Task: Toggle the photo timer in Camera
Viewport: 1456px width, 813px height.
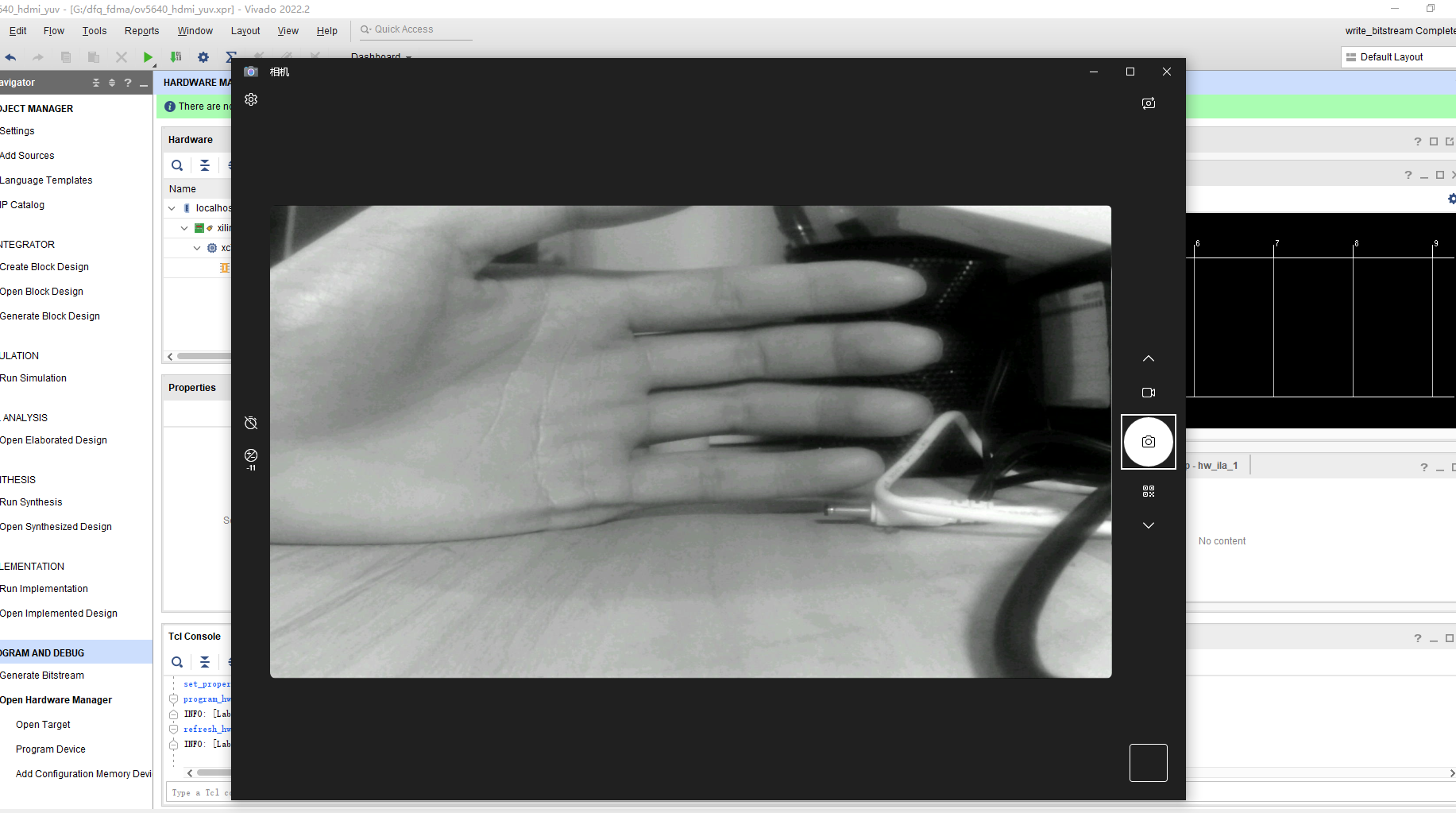Action: [251, 423]
